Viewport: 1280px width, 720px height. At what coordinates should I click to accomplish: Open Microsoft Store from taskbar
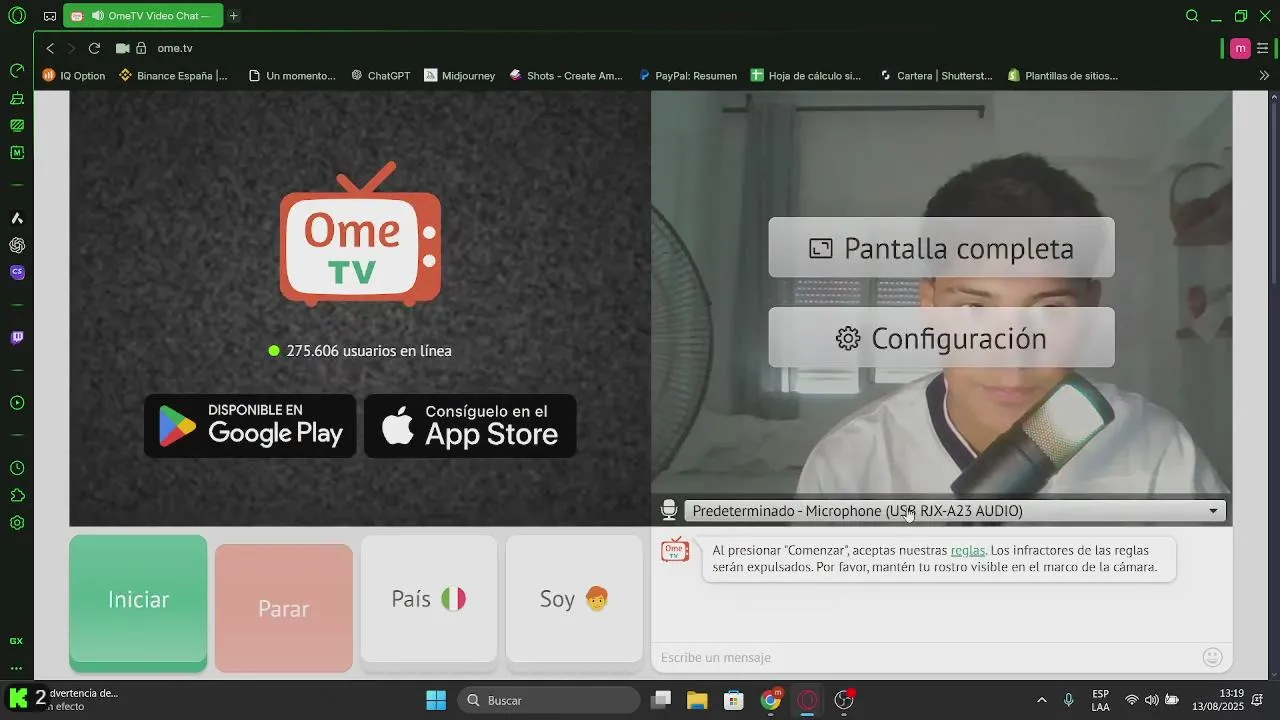pyautogui.click(x=734, y=700)
